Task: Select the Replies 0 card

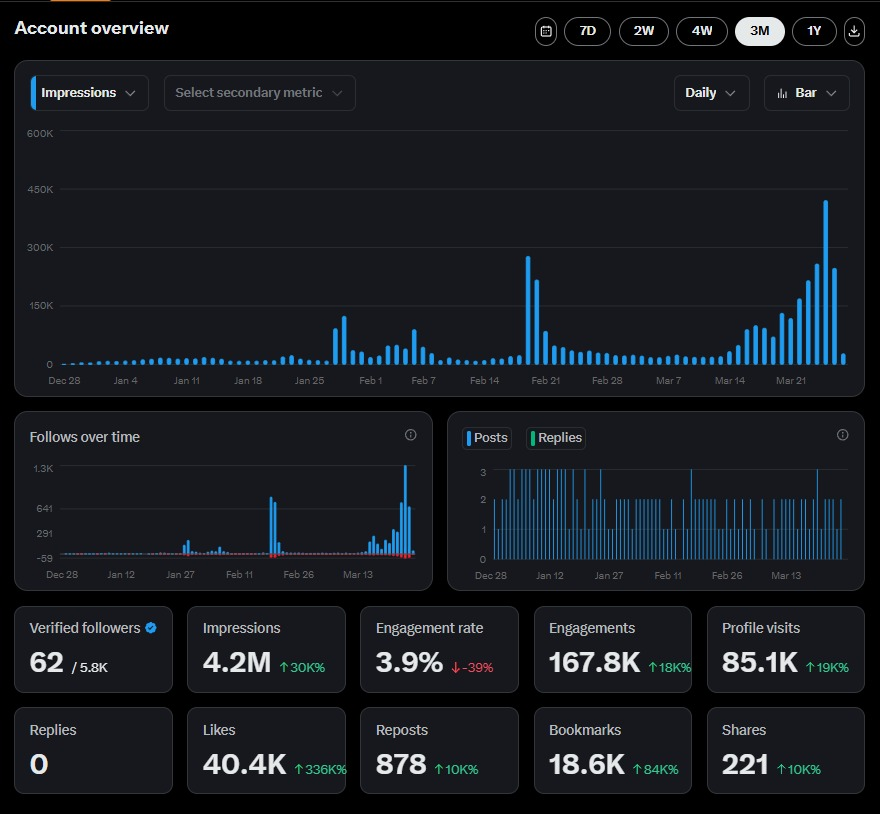Action: pyautogui.click(x=93, y=750)
